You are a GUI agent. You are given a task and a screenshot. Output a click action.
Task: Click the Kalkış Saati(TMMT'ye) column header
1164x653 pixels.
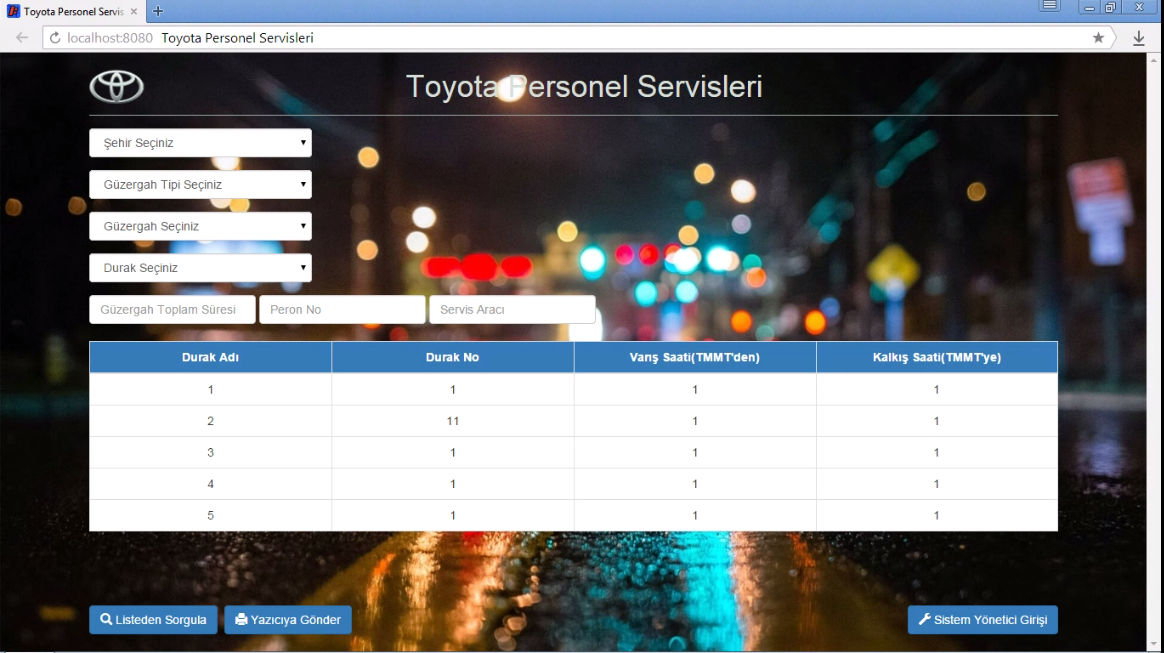coord(937,357)
